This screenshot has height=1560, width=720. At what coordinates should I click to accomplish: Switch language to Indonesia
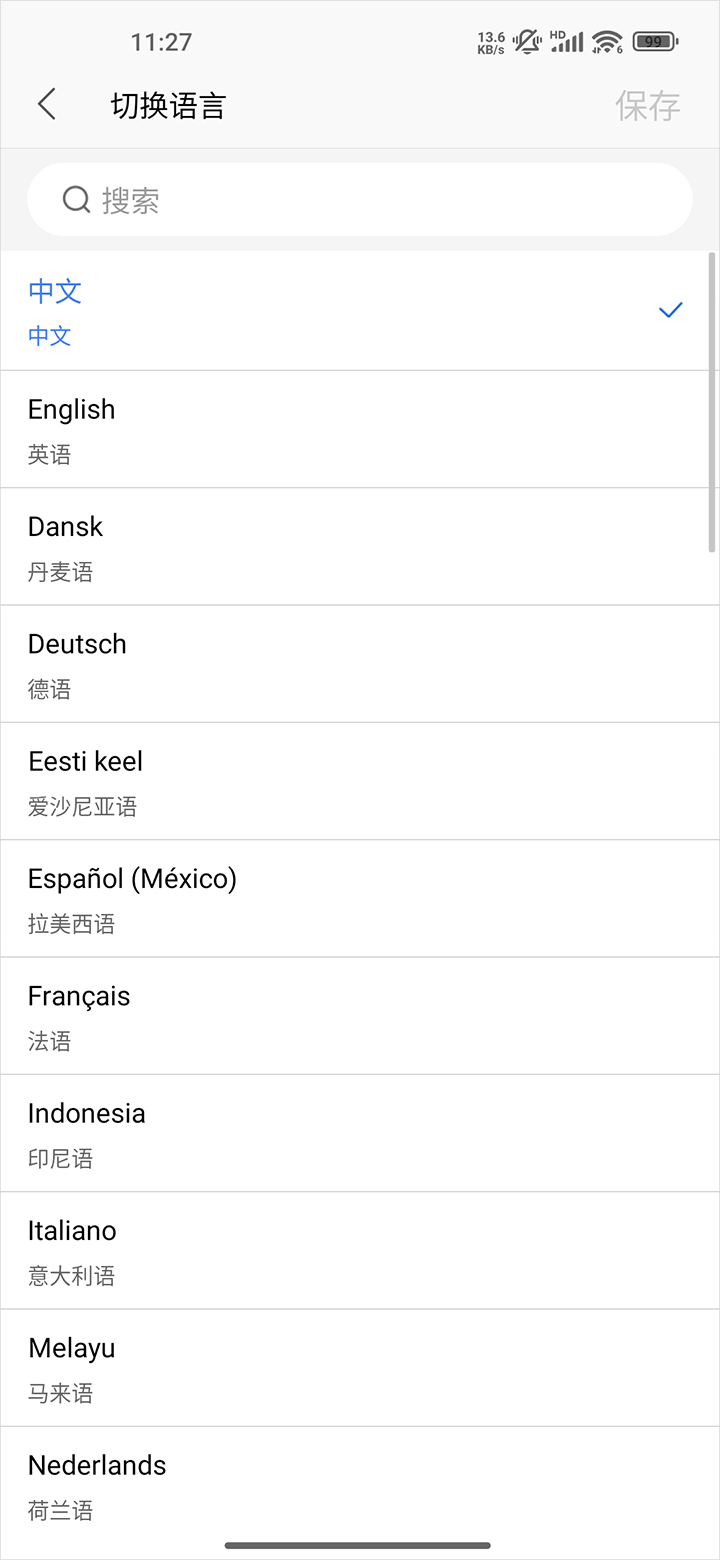pyautogui.click(x=360, y=1133)
